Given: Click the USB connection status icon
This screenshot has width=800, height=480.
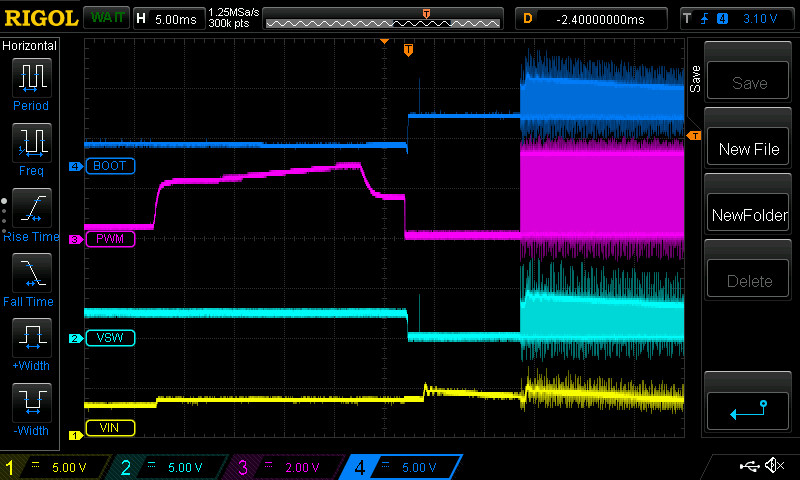Looking at the screenshot, I should [x=749, y=465].
